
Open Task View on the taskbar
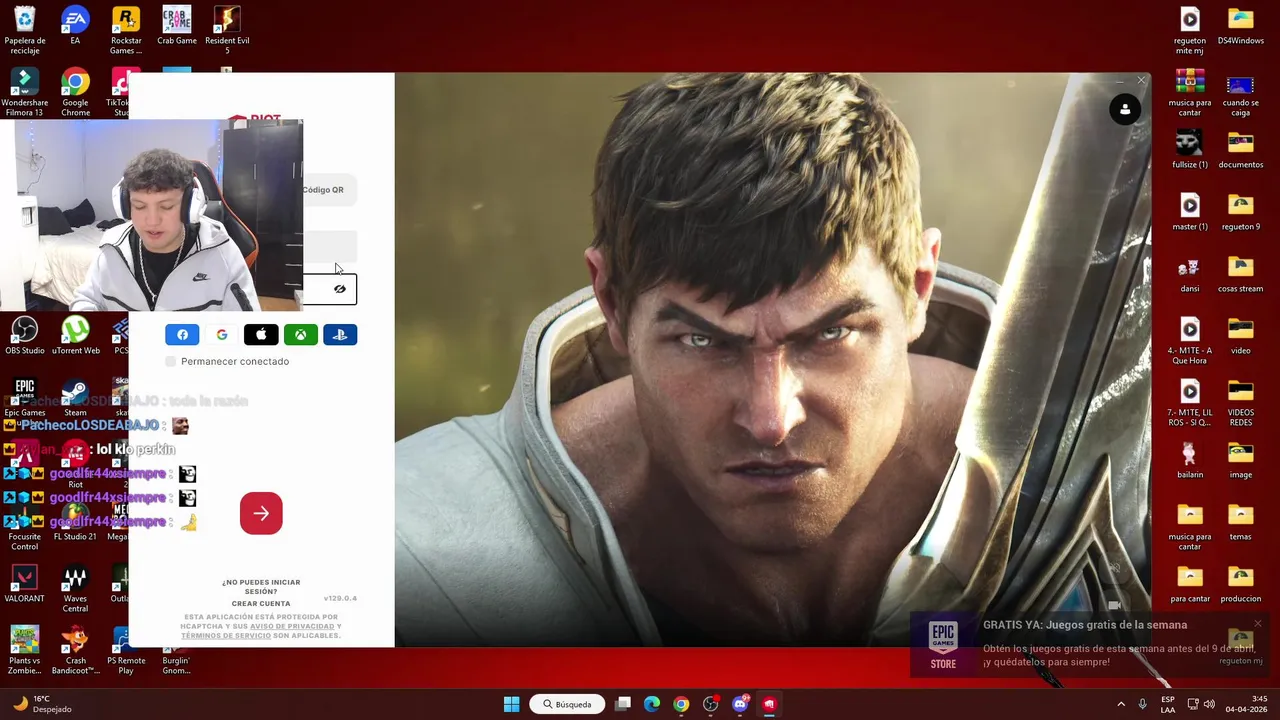[623, 704]
